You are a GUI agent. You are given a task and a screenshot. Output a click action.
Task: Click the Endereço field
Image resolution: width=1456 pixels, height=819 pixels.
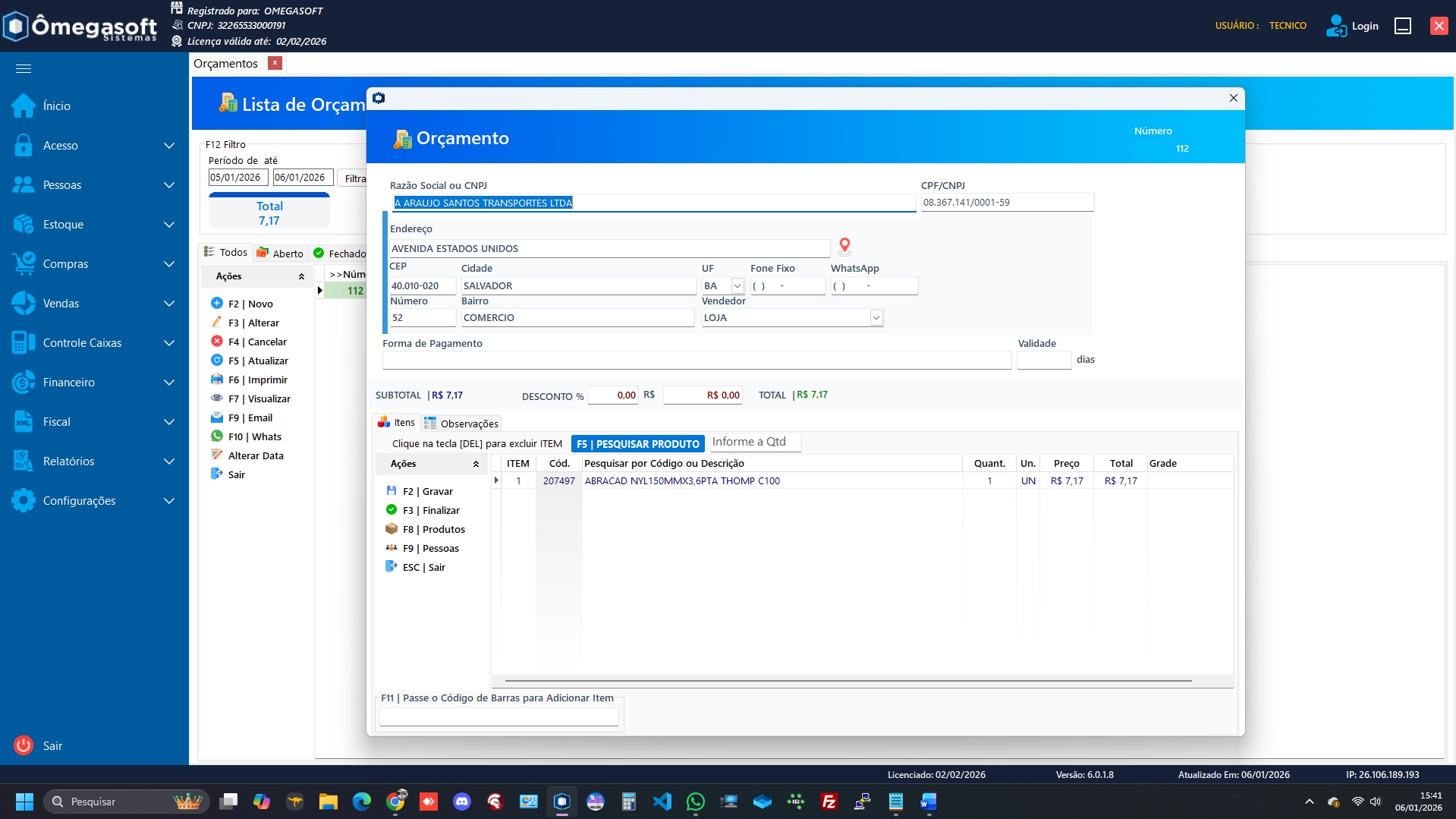[609, 249]
